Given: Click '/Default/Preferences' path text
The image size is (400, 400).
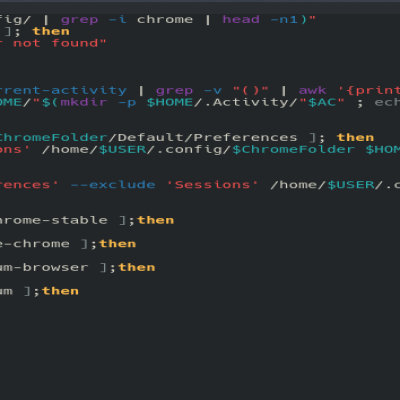Looking at the screenshot, I should point(202,138).
